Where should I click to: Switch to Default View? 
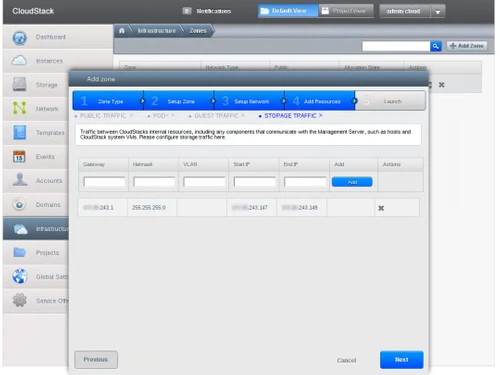288,11
